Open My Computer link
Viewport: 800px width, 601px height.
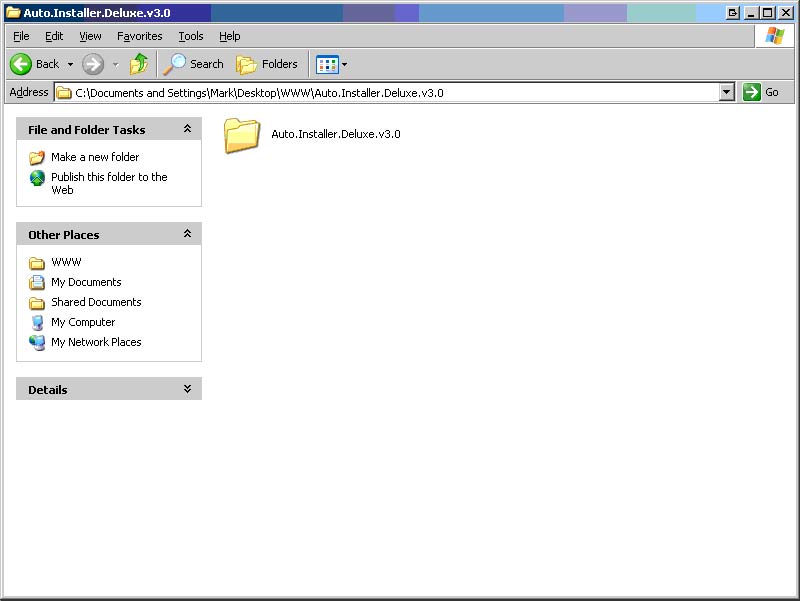coord(83,322)
